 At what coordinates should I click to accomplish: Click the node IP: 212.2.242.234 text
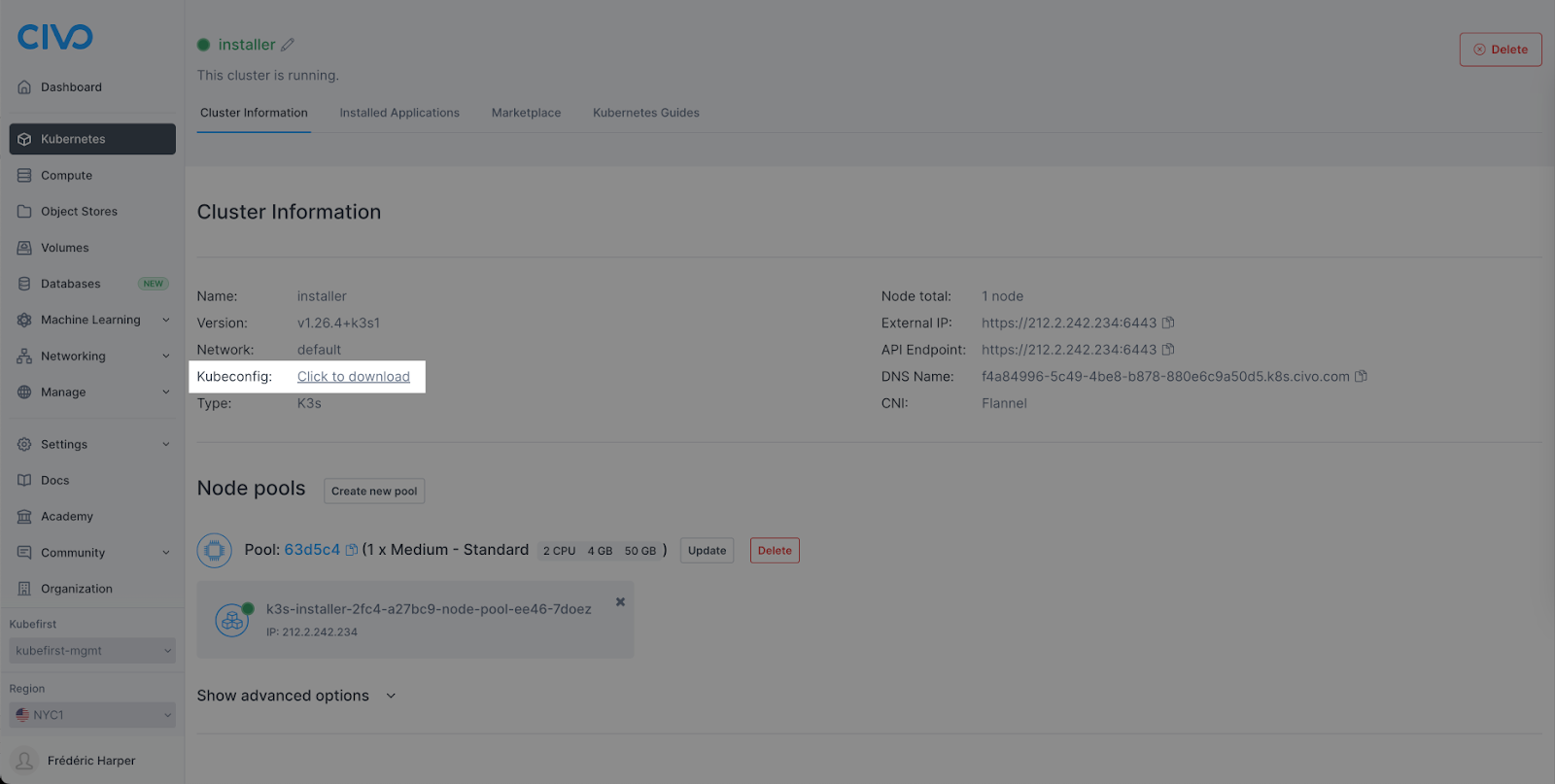click(312, 631)
